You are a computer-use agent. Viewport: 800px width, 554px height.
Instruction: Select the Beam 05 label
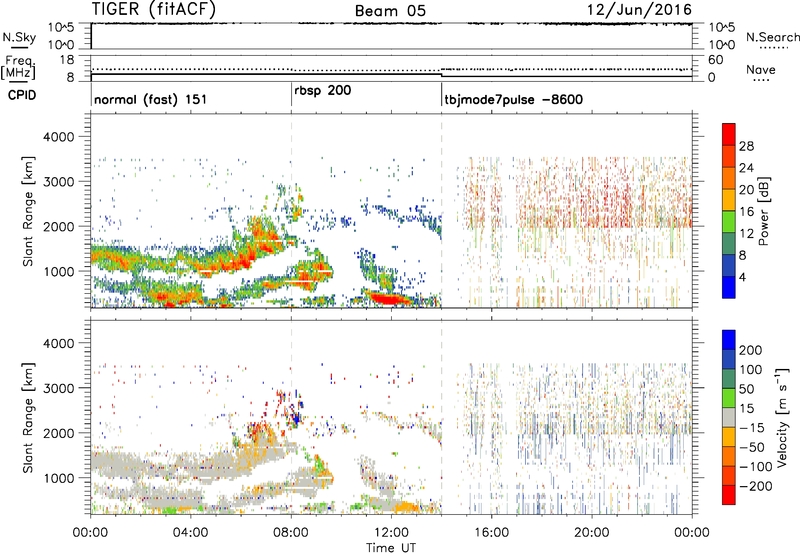pyautogui.click(x=390, y=11)
